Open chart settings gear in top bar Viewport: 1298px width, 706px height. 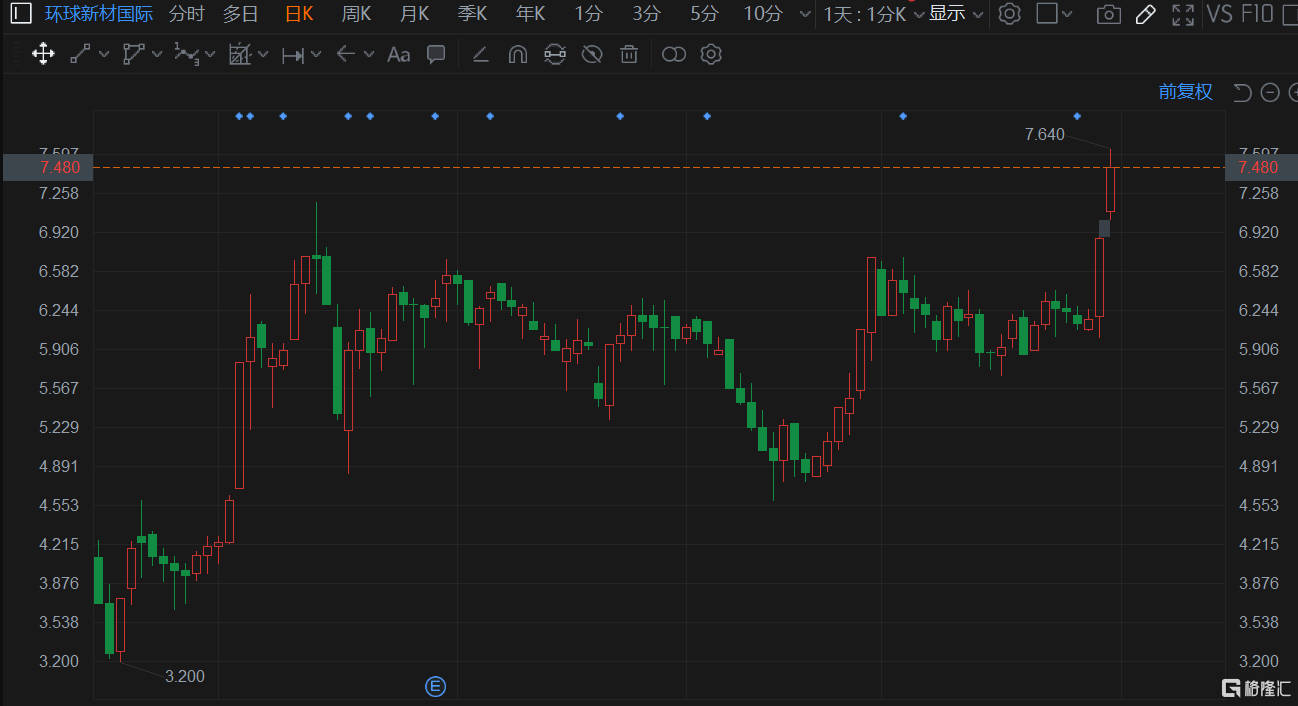tap(1010, 14)
